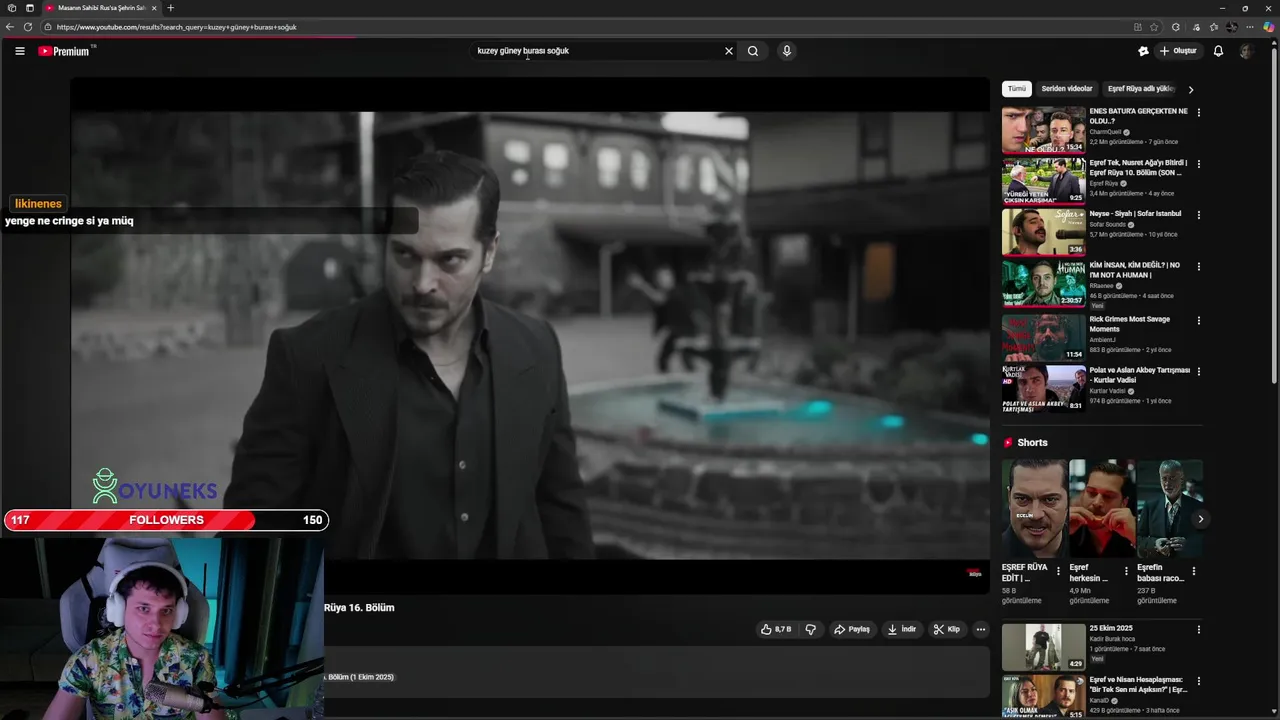Open Rick Grimes Most Savage Moments thumbnail
The image size is (1280, 720).
click(x=1043, y=337)
